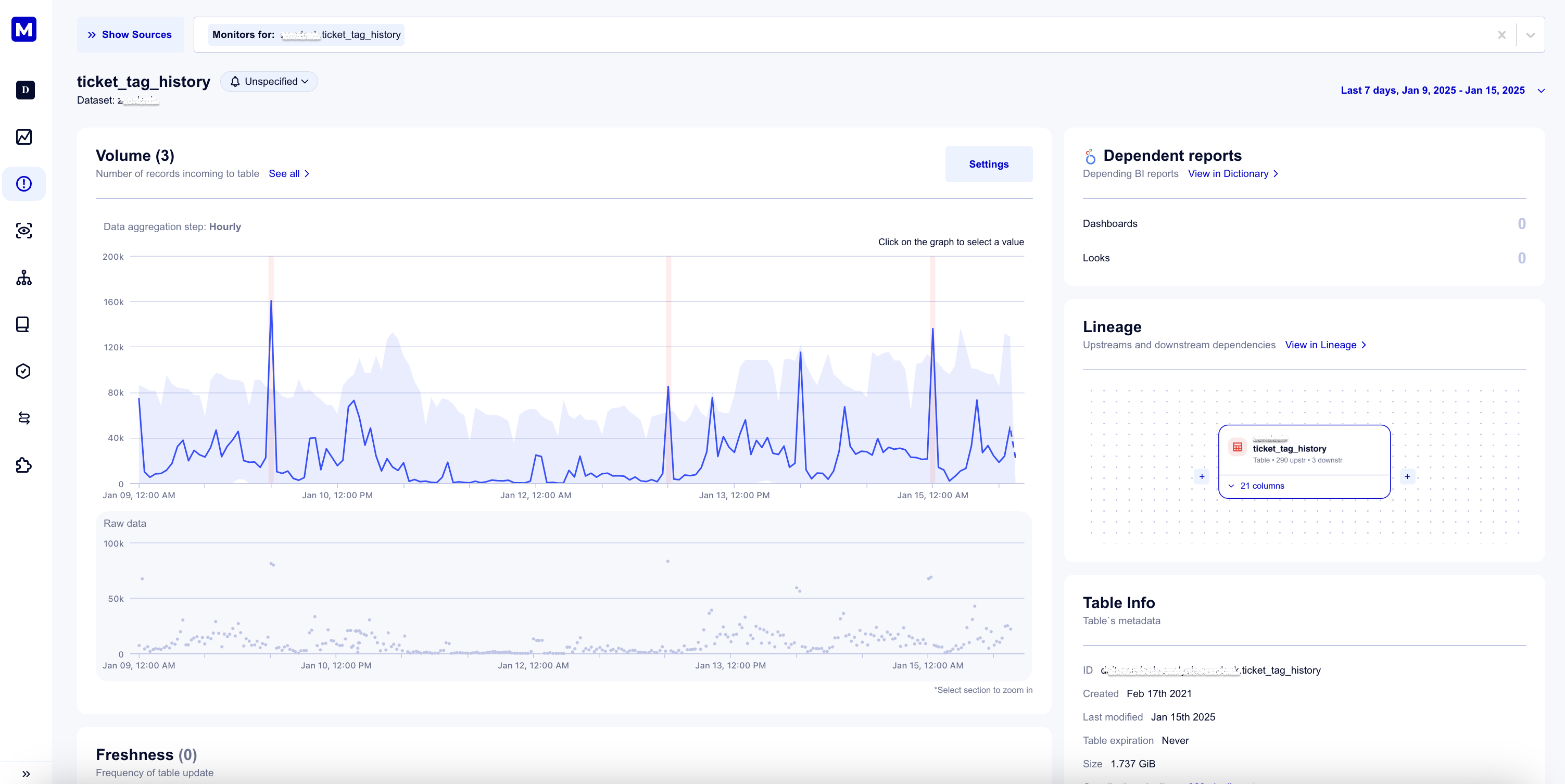
Task: Click the shield checkmark sidebar icon
Action: point(23,371)
